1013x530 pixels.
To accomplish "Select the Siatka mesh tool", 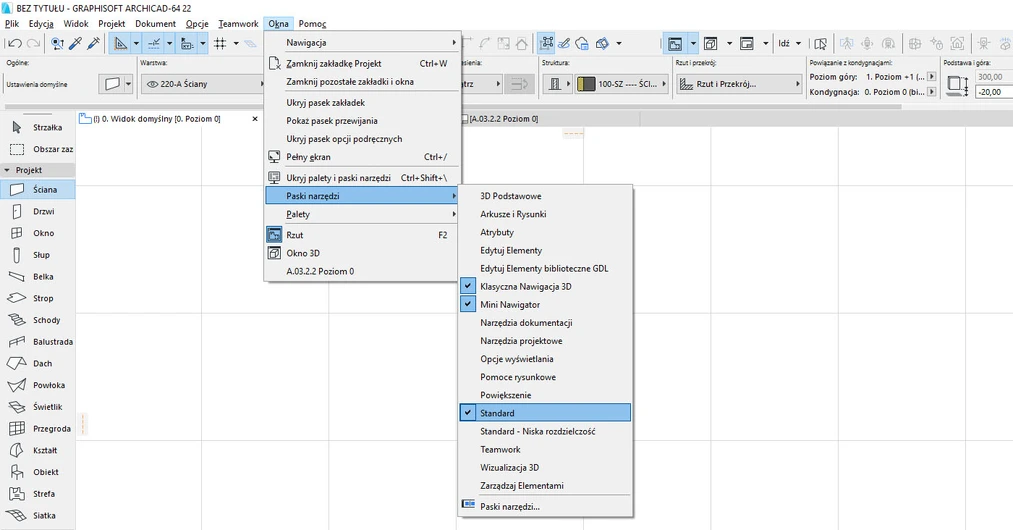I will [37, 515].
